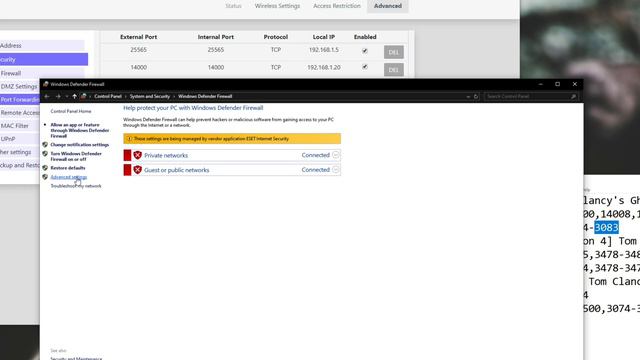Close the Windows Defender Firewall window
Viewport: 640px width, 360px height.
575,84
